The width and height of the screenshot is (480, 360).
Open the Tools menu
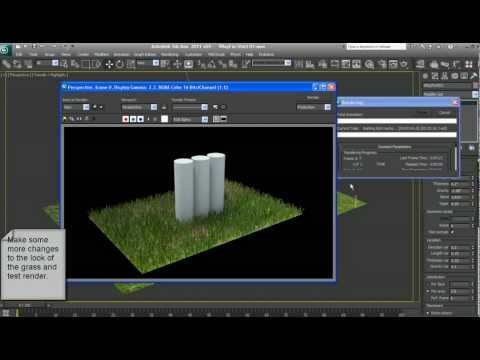34,54
